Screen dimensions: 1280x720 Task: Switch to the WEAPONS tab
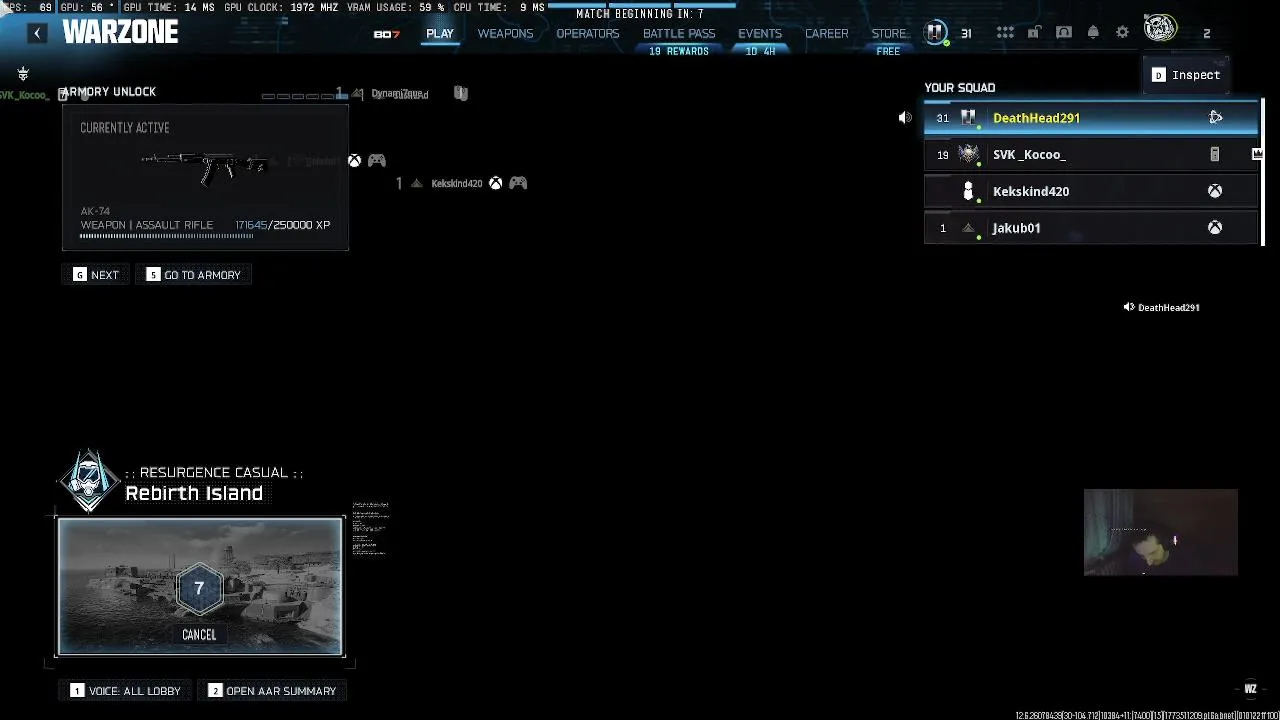point(505,34)
